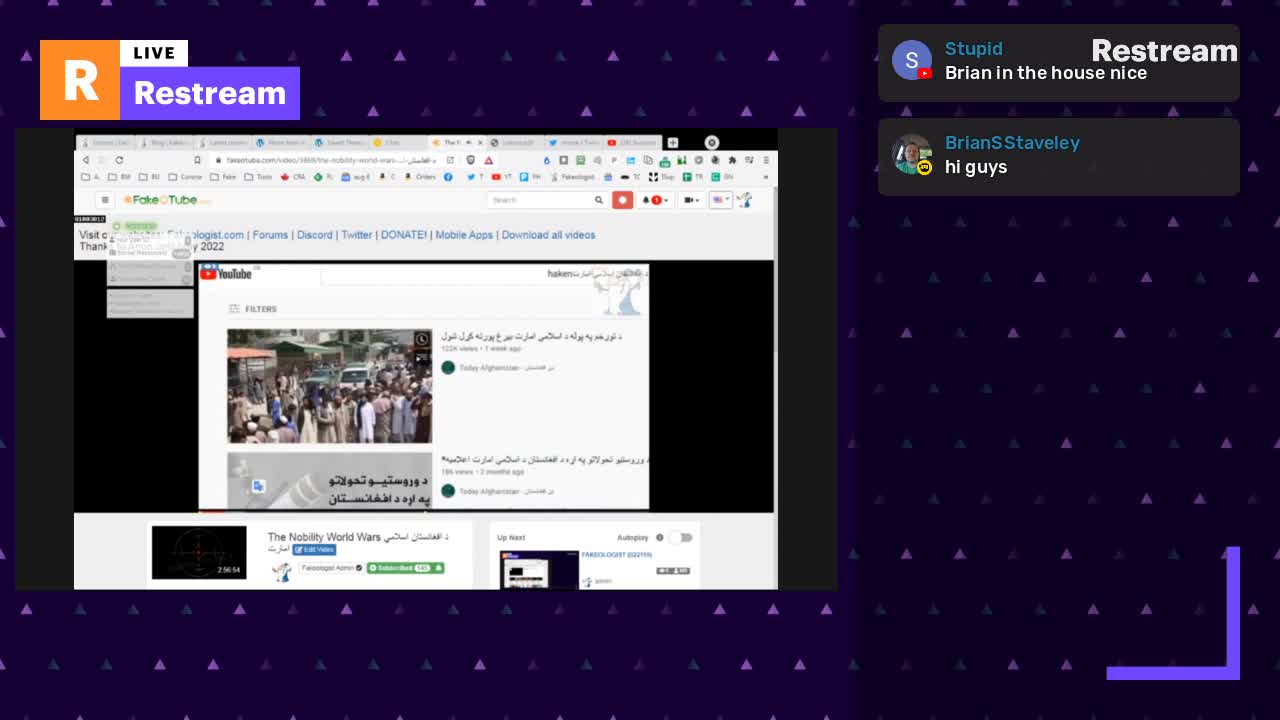Screen dimensions: 1280x720
Task: Click FILTERS in the YouTube results
Action: pos(253,309)
